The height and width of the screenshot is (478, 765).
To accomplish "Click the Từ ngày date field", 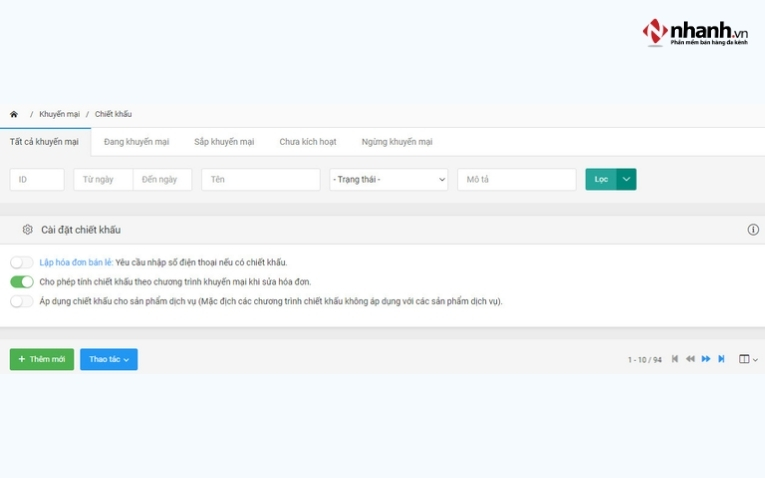I will [102, 180].
